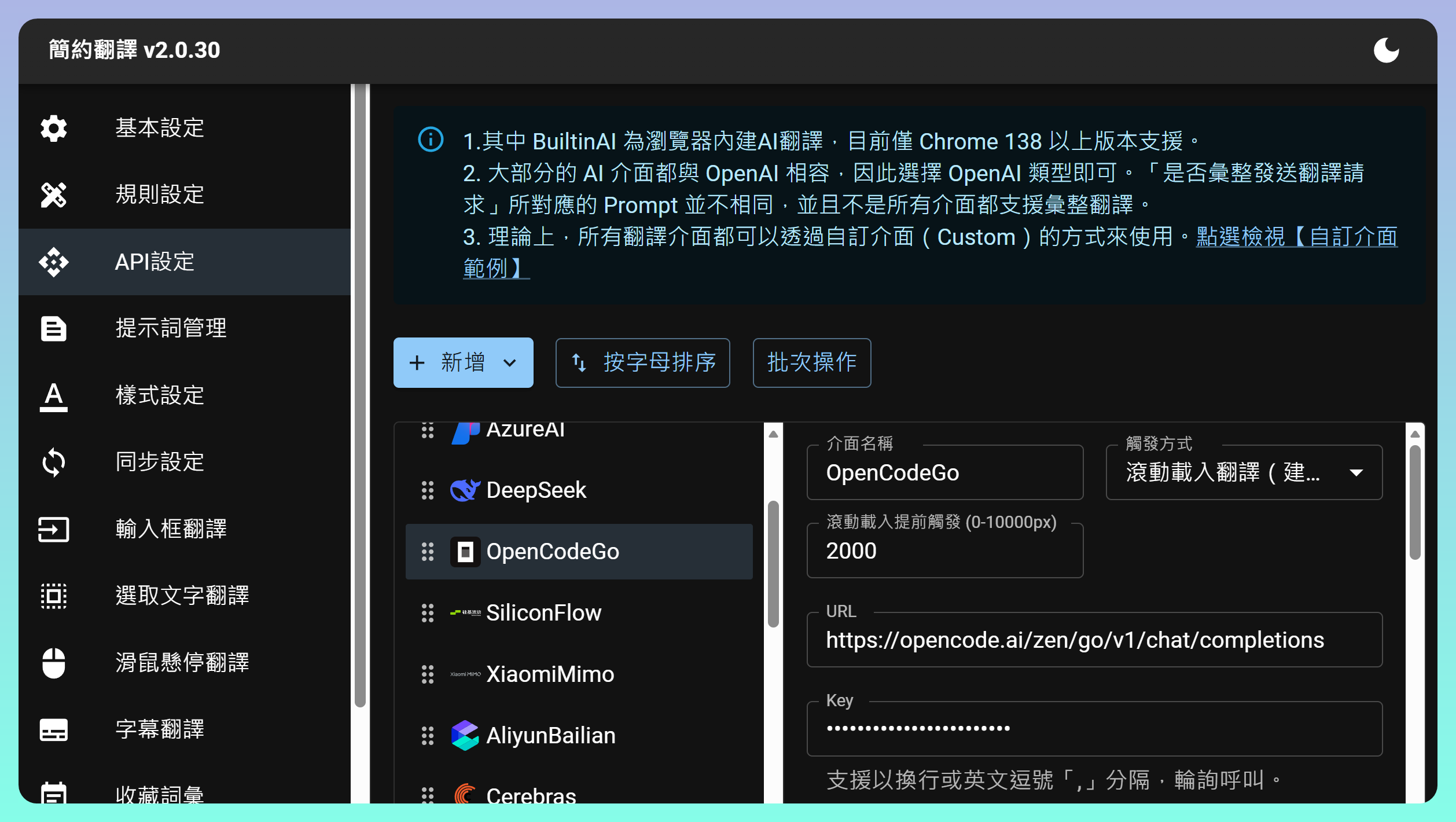Viewport: 1456px width, 822px height.
Task: Click the URL input field
Action: coord(1094,640)
